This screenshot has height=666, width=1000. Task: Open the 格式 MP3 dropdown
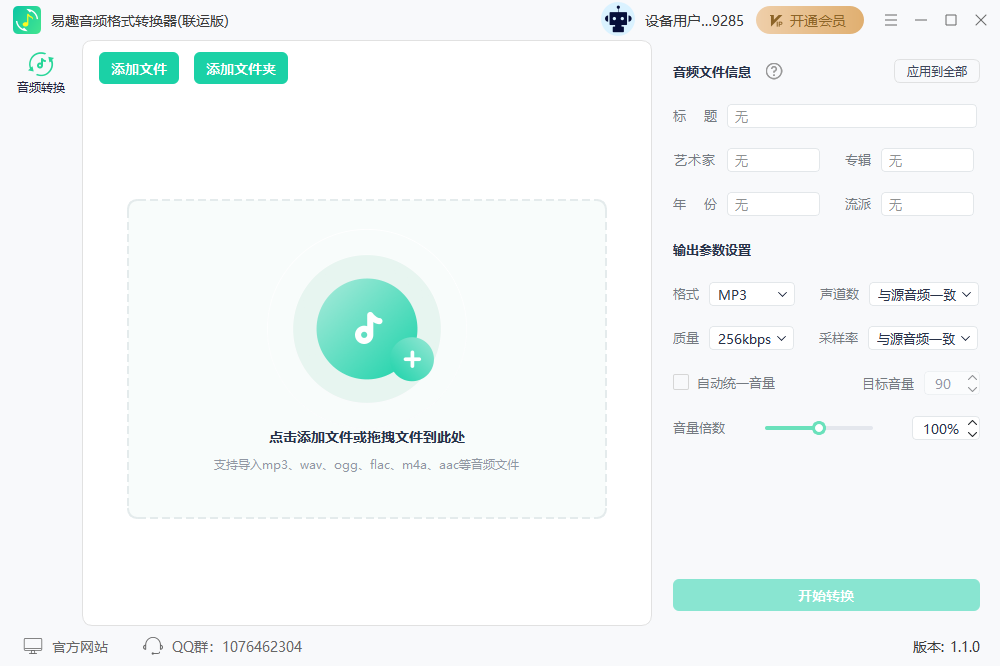coord(751,294)
